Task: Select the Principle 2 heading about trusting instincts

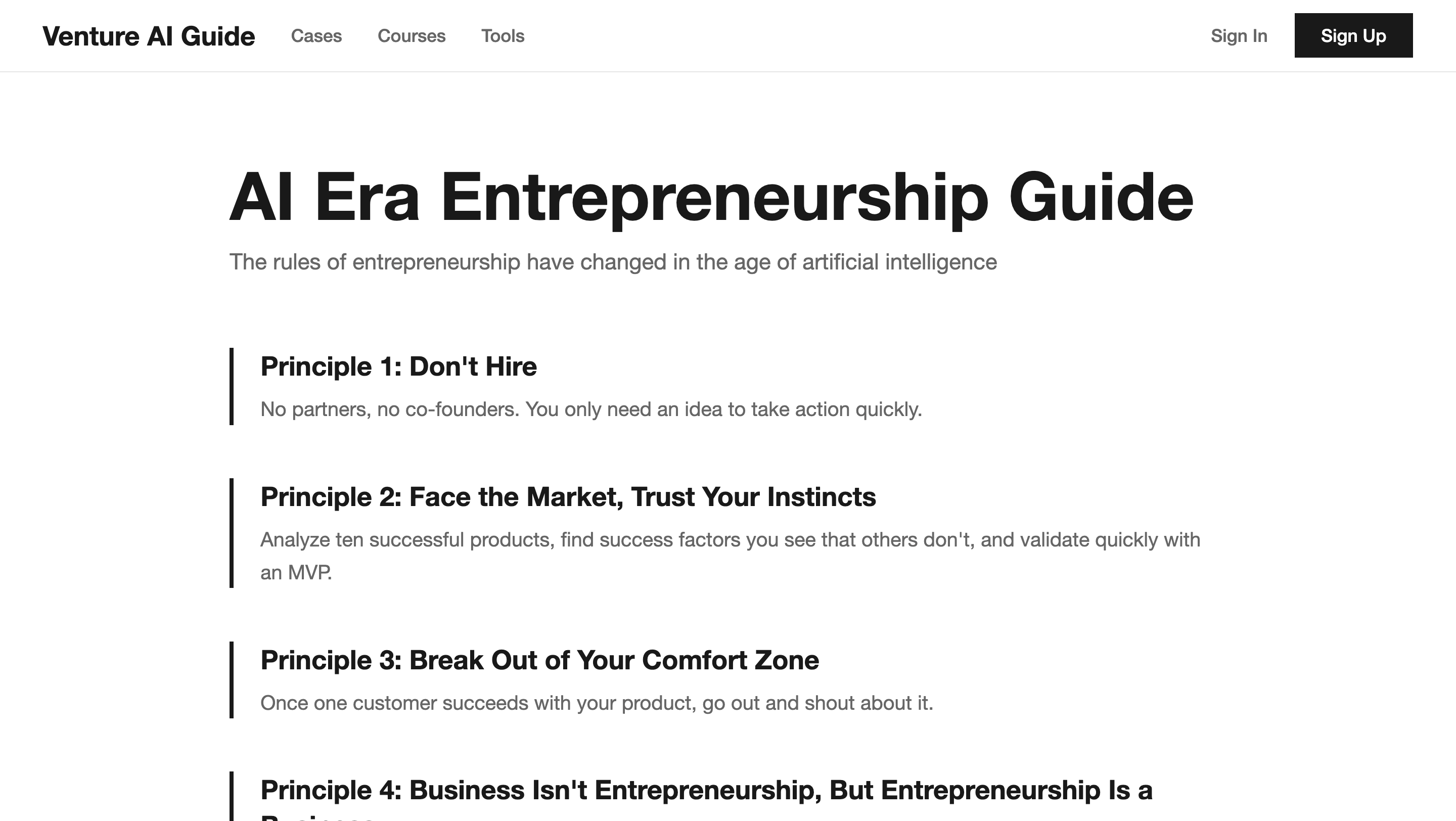Action: click(567, 496)
